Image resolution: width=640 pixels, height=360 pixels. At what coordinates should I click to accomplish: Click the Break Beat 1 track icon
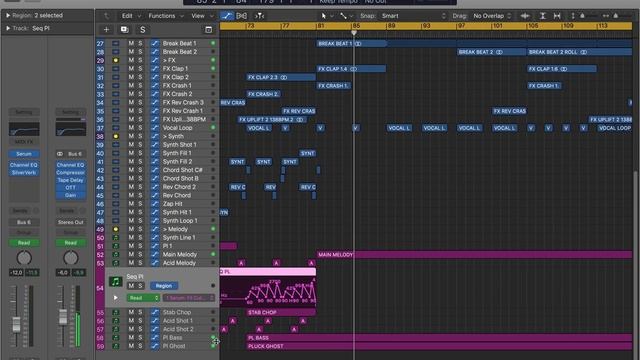(x=116, y=43)
